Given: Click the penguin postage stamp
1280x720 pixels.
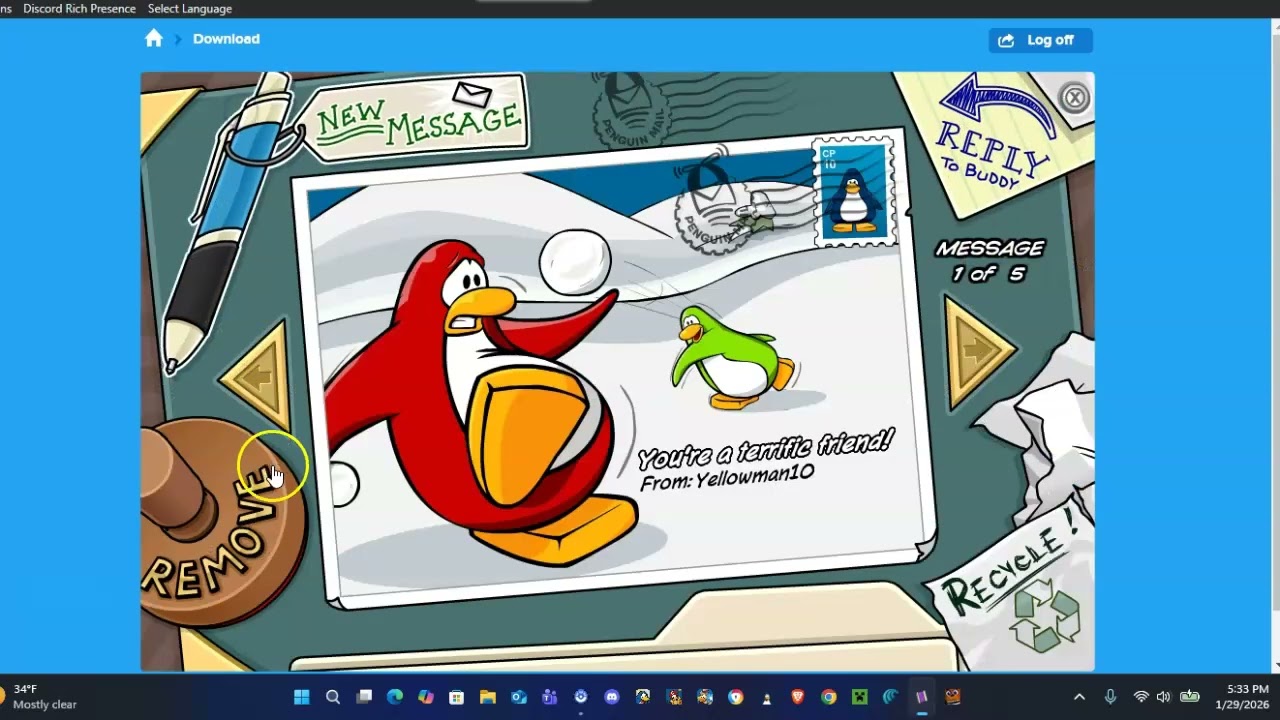Looking at the screenshot, I should 853,192.
